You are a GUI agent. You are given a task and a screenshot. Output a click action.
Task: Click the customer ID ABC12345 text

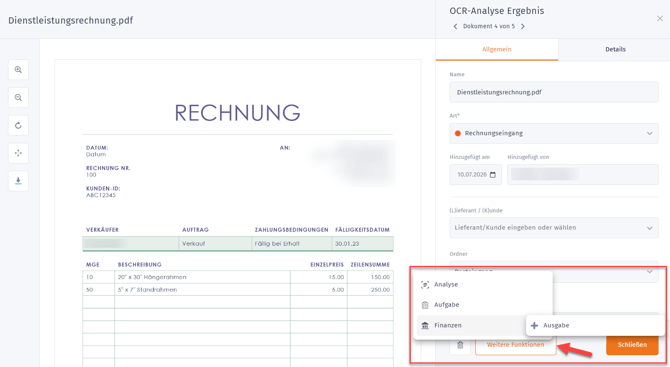coord(101,195)
